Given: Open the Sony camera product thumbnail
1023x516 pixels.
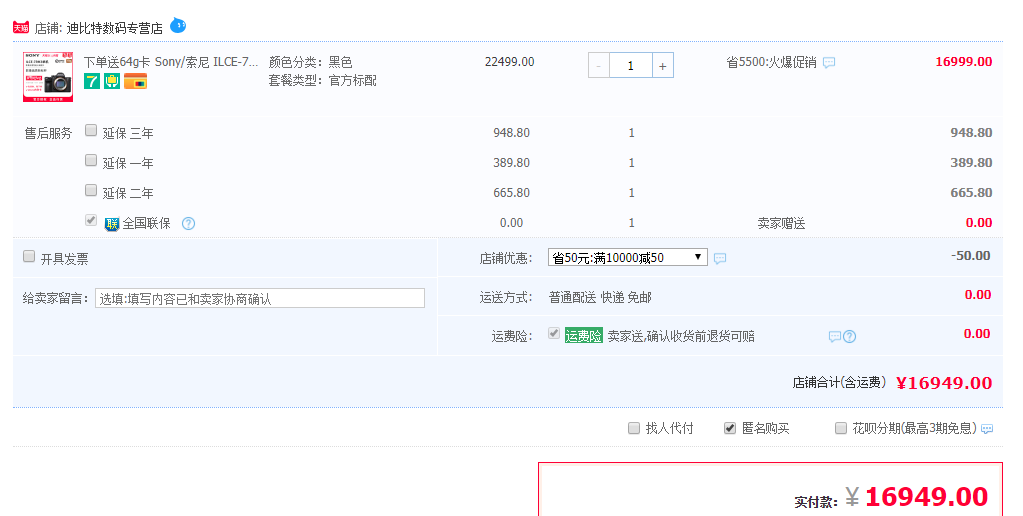Looking at the screenshot, I should pos(48,77).
